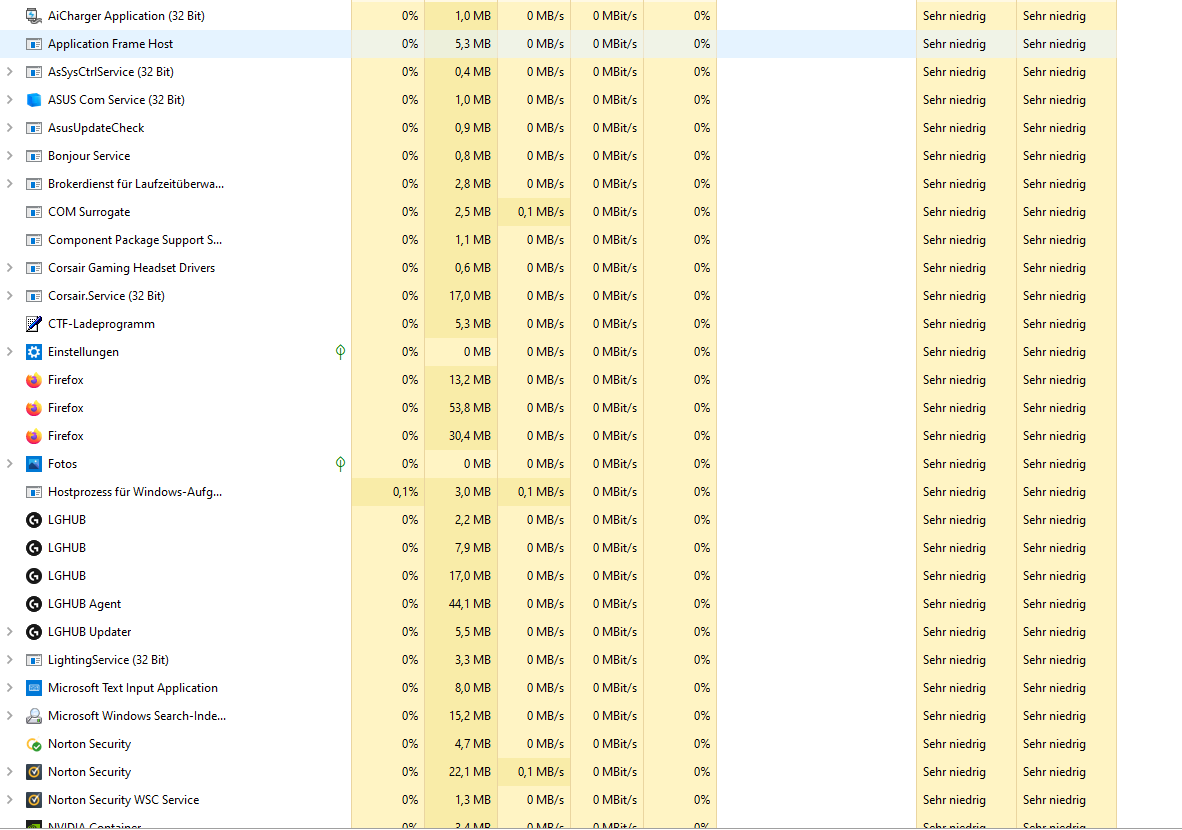Click the Firefox icon with 30,4 MB
The image size is (1182, 830).
click(x=33, y=436)
